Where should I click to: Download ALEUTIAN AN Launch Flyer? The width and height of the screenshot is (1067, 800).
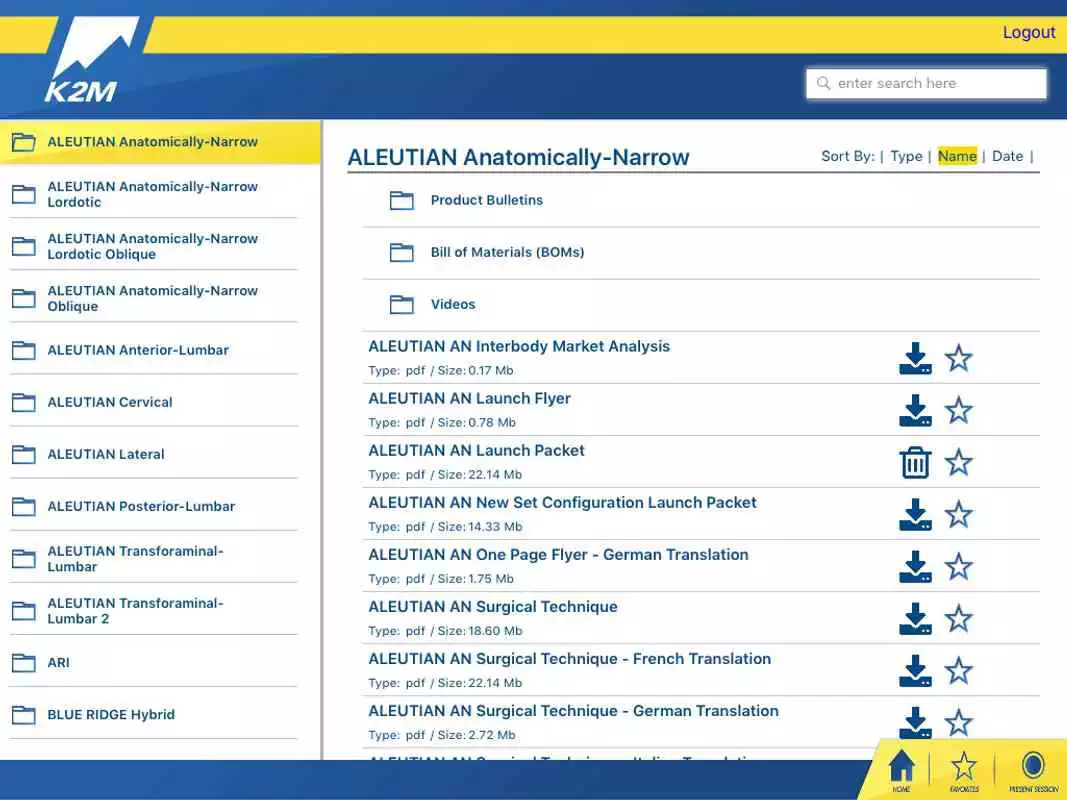point(915,411)
